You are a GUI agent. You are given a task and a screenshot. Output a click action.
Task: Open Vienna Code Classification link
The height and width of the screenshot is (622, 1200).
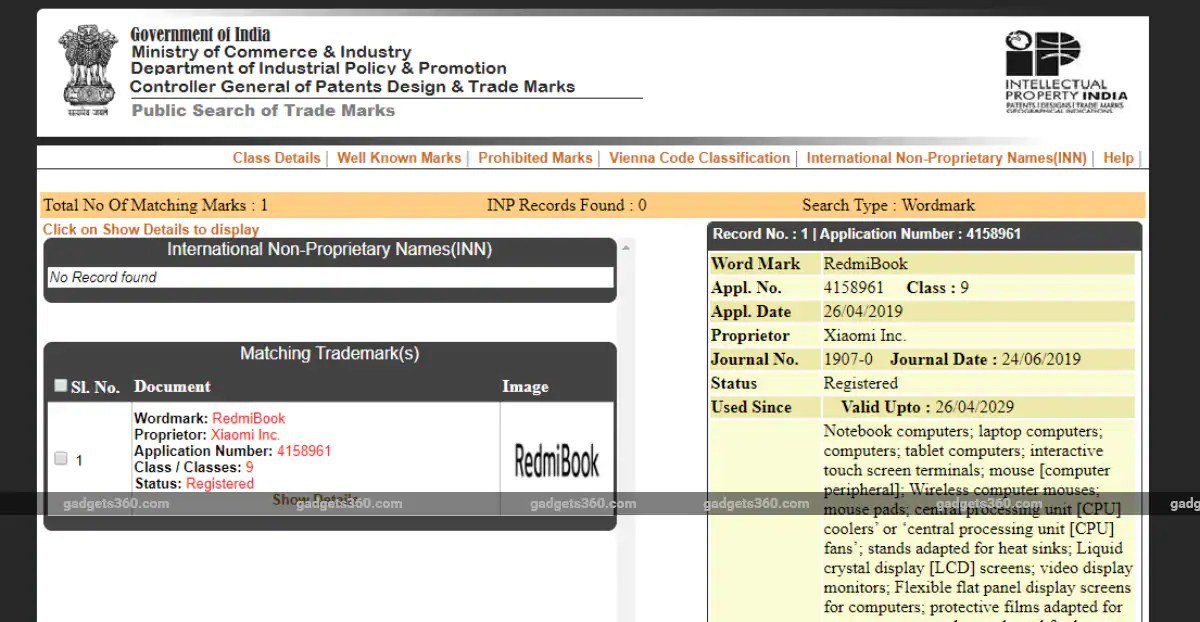point(699,158)
